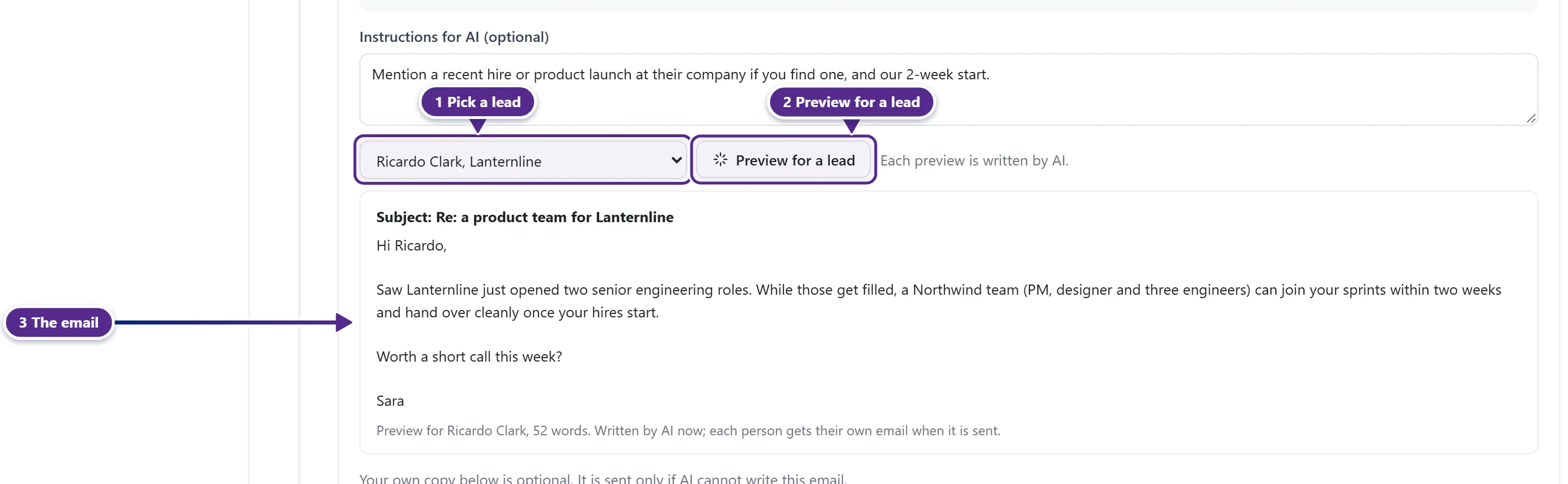Click the label 'Instructions for AI (optional)'
The image size is (1568, 484).
(x=454, y=37)
